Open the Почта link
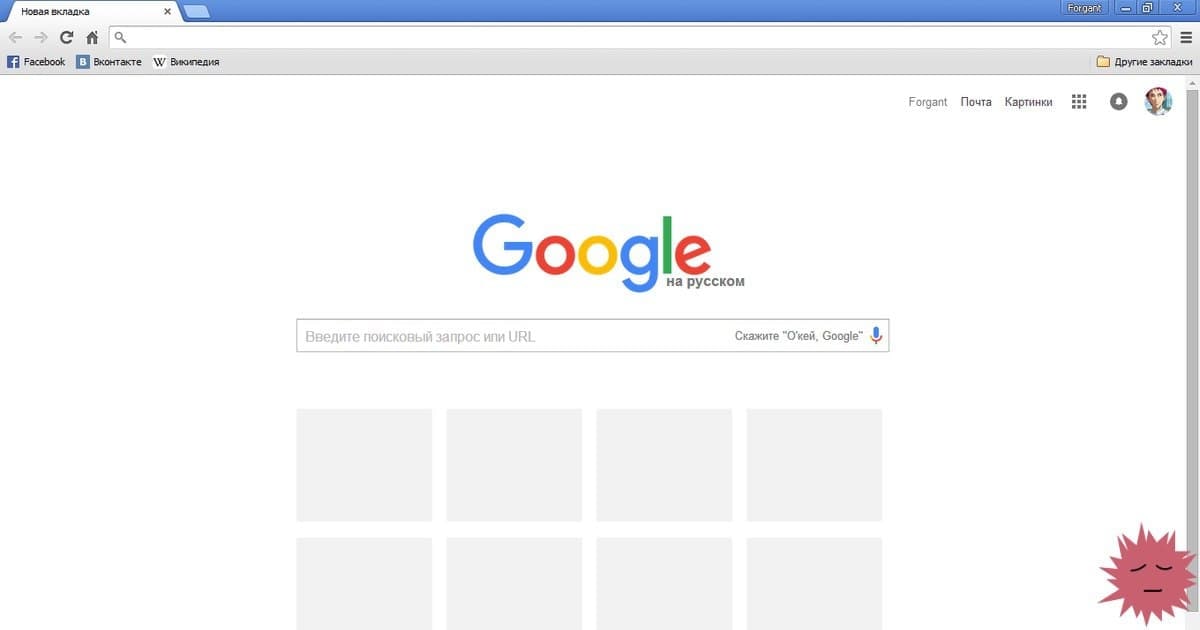 pyautogui.click(x=976, y=102)
